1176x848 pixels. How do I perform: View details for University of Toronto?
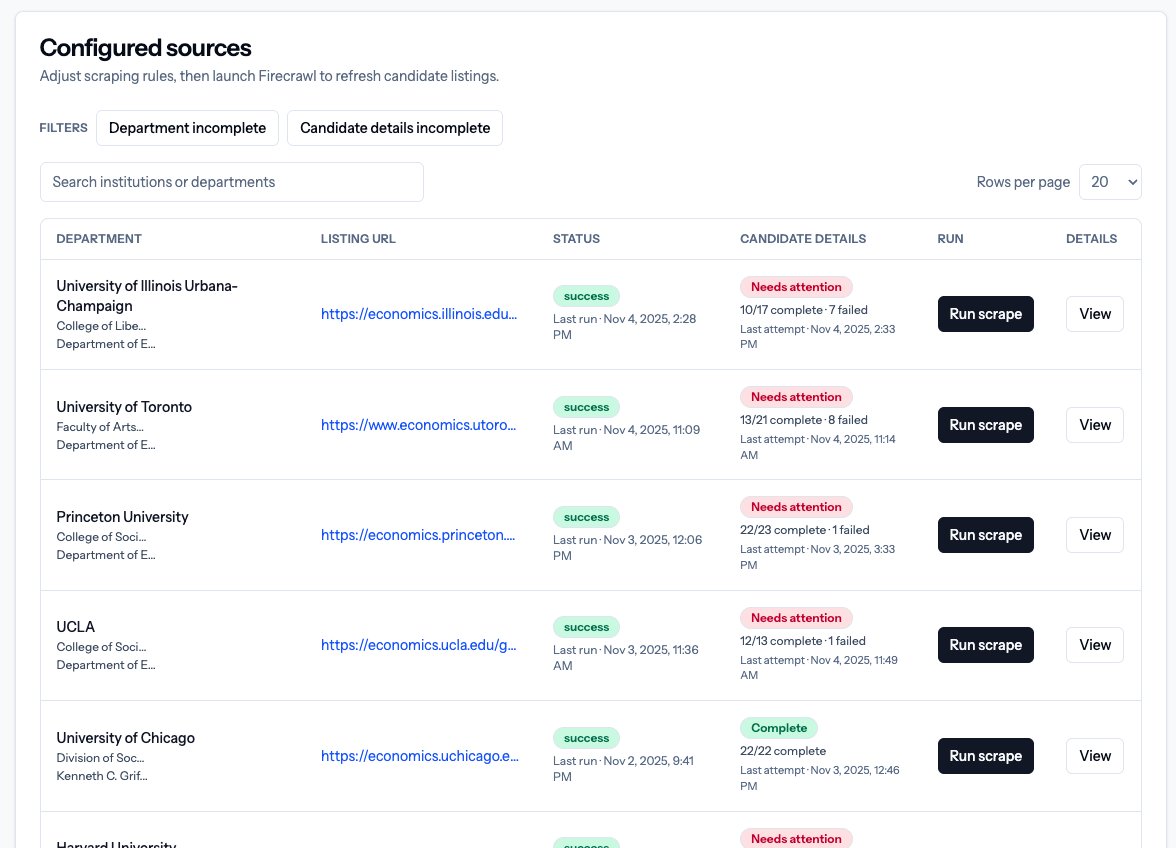pos(1095,425)
